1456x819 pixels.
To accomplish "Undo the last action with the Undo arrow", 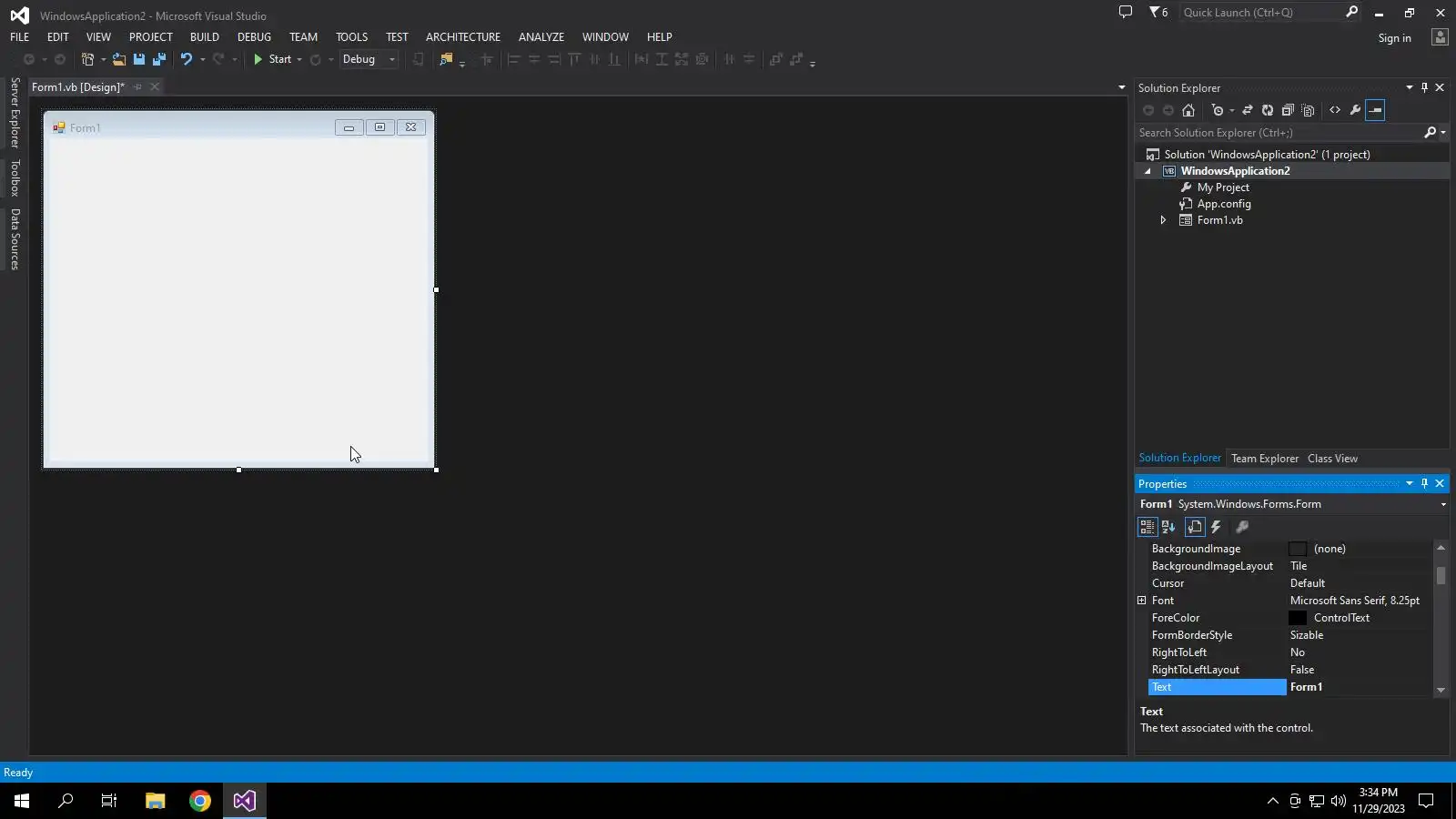I will (187, 59).
